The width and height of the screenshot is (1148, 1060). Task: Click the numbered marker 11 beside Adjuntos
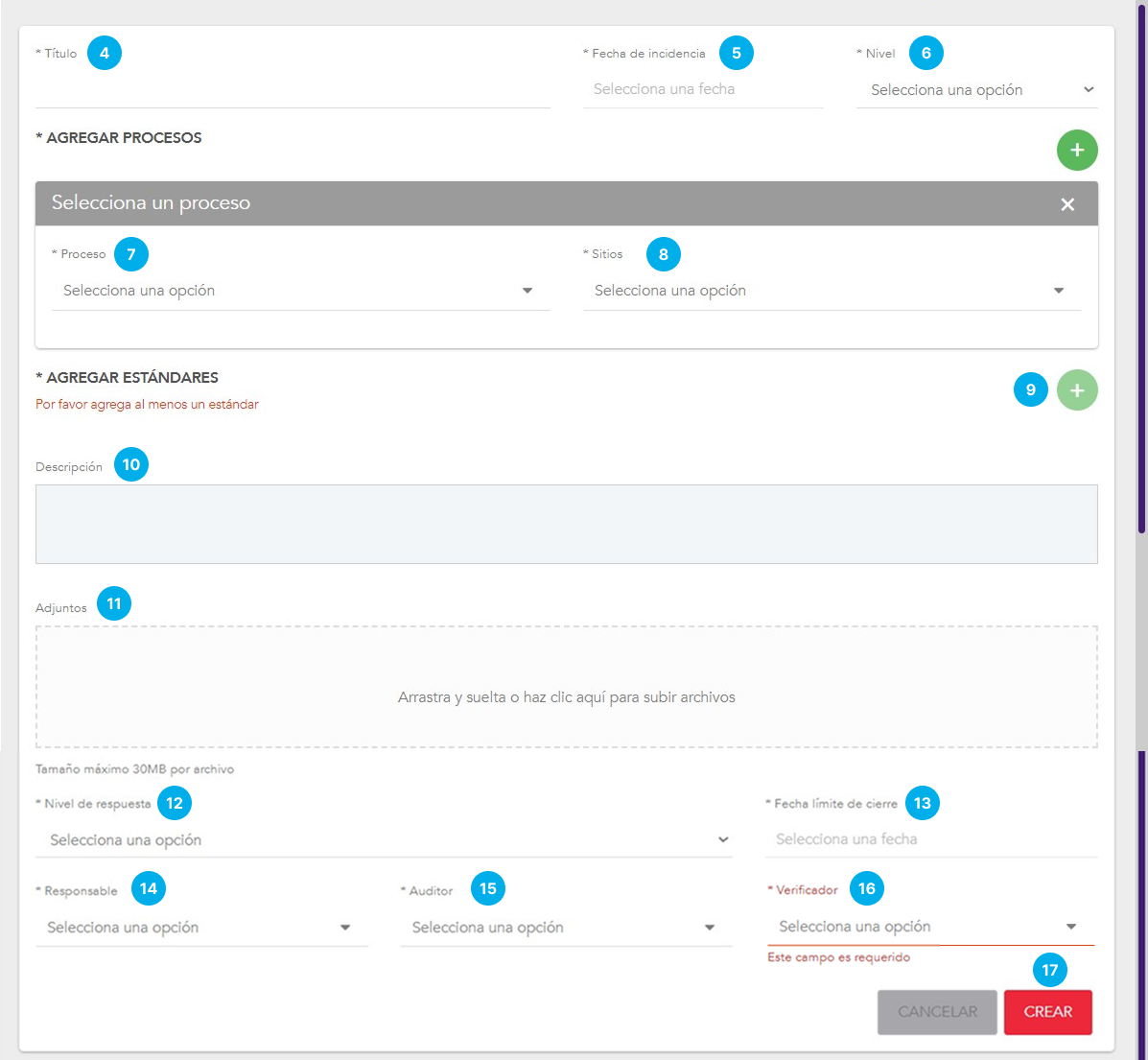coord(114,603)
